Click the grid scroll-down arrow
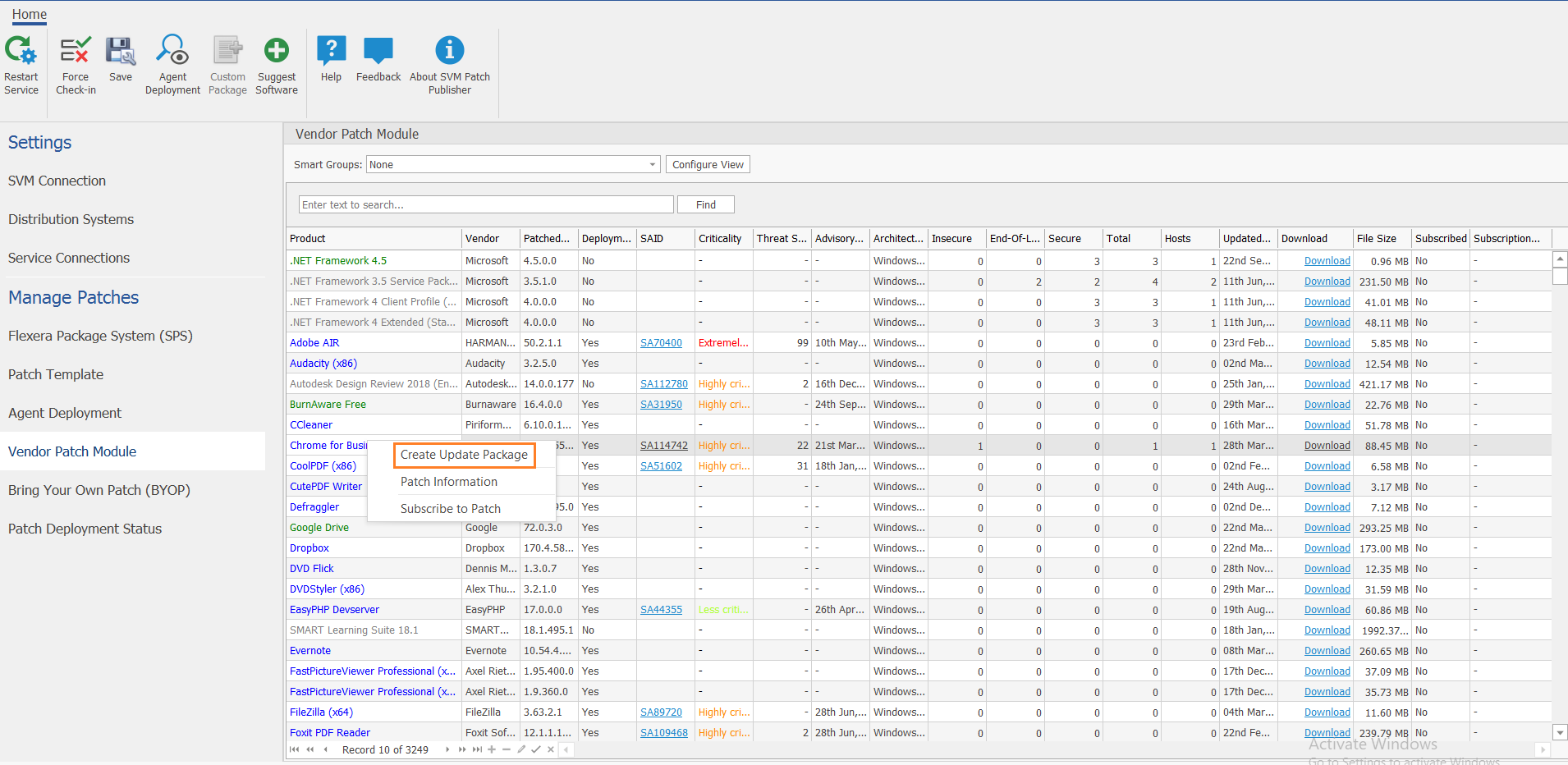This screenshot has height=765, width=1568. pos(1560,732)
